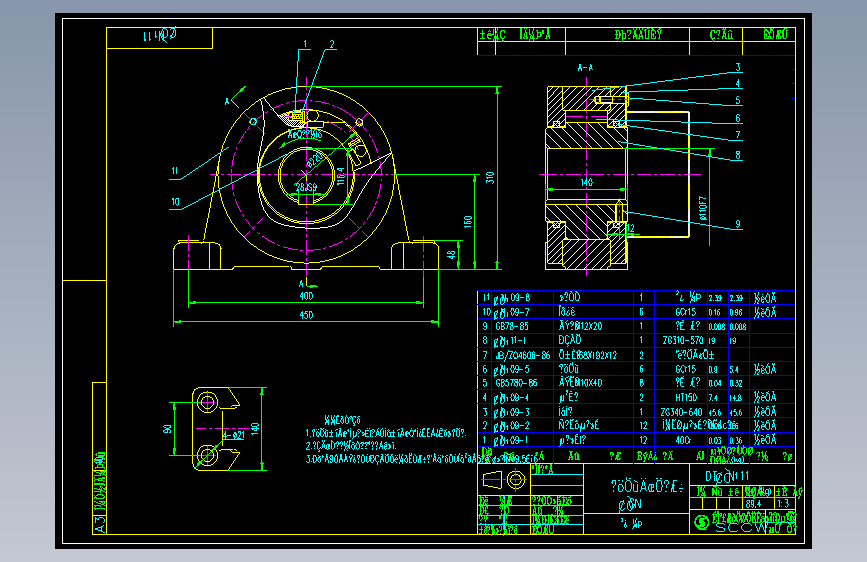Select leader callout 1 above the front view
The height and width of the screenshot is (562, 867).
click(x=305, y=44)
